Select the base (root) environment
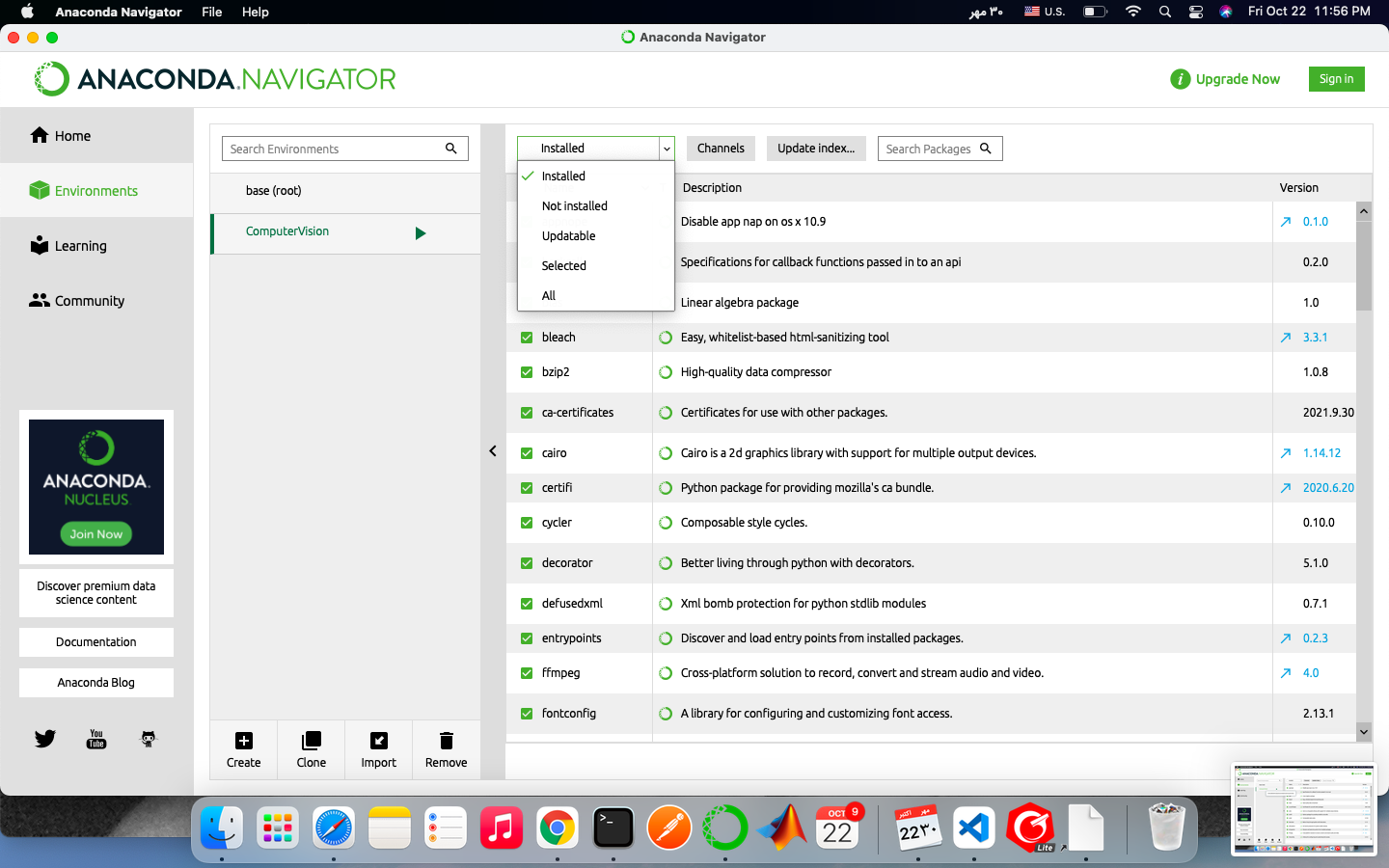1389x868 pixels. pyautogui.click(x=345, y=191)
